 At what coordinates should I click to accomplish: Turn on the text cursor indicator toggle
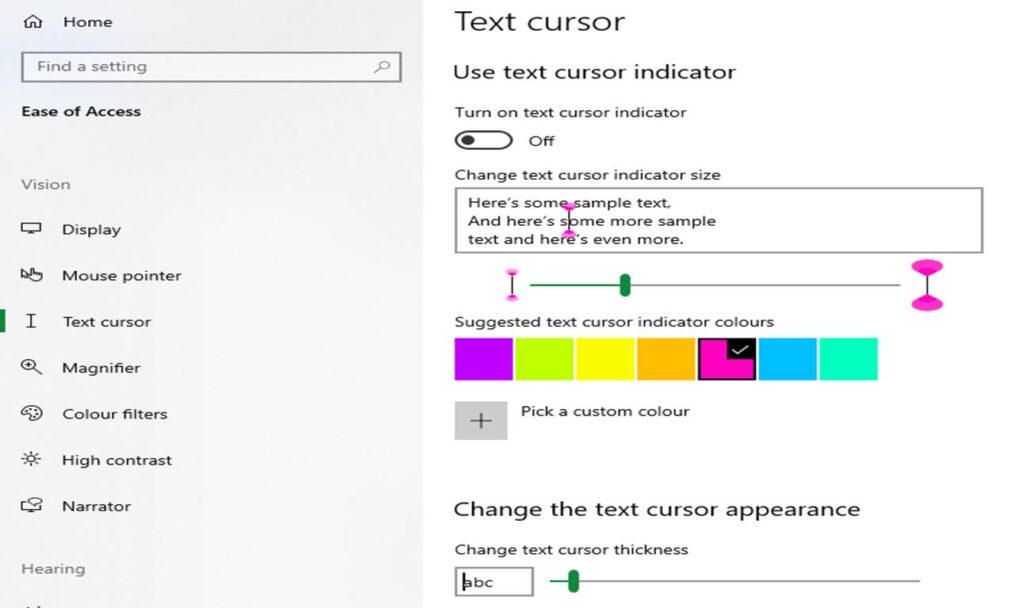tap(486, 140)
